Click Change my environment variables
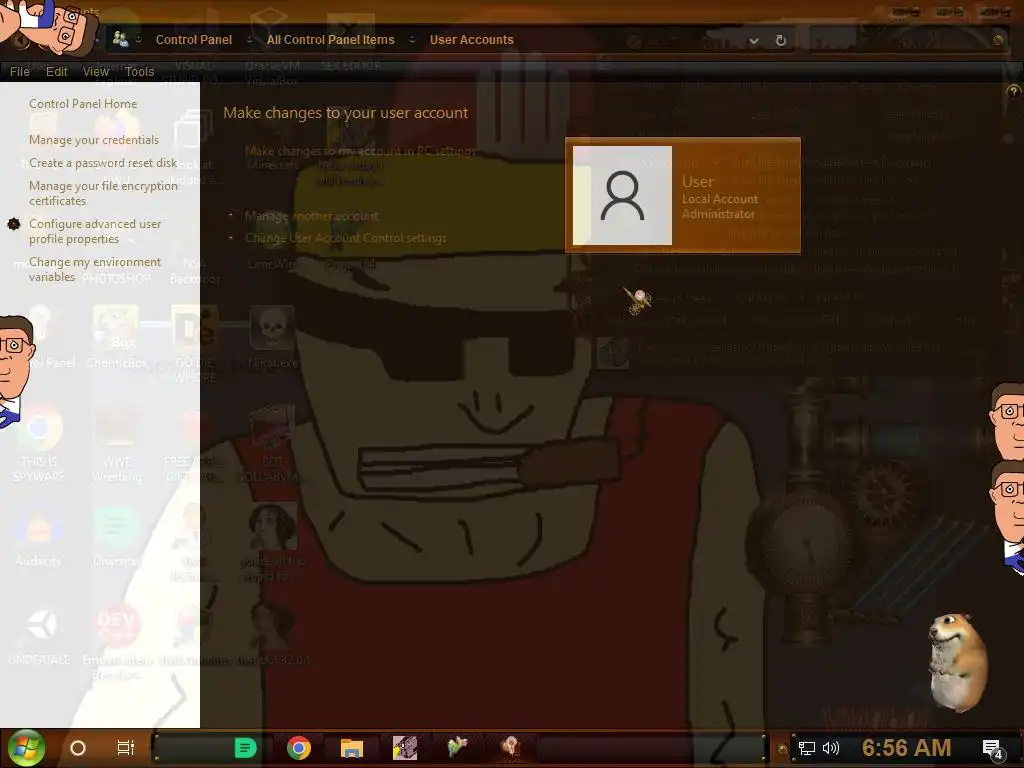This screenshot has height=768, width=1024. point(95,269)
